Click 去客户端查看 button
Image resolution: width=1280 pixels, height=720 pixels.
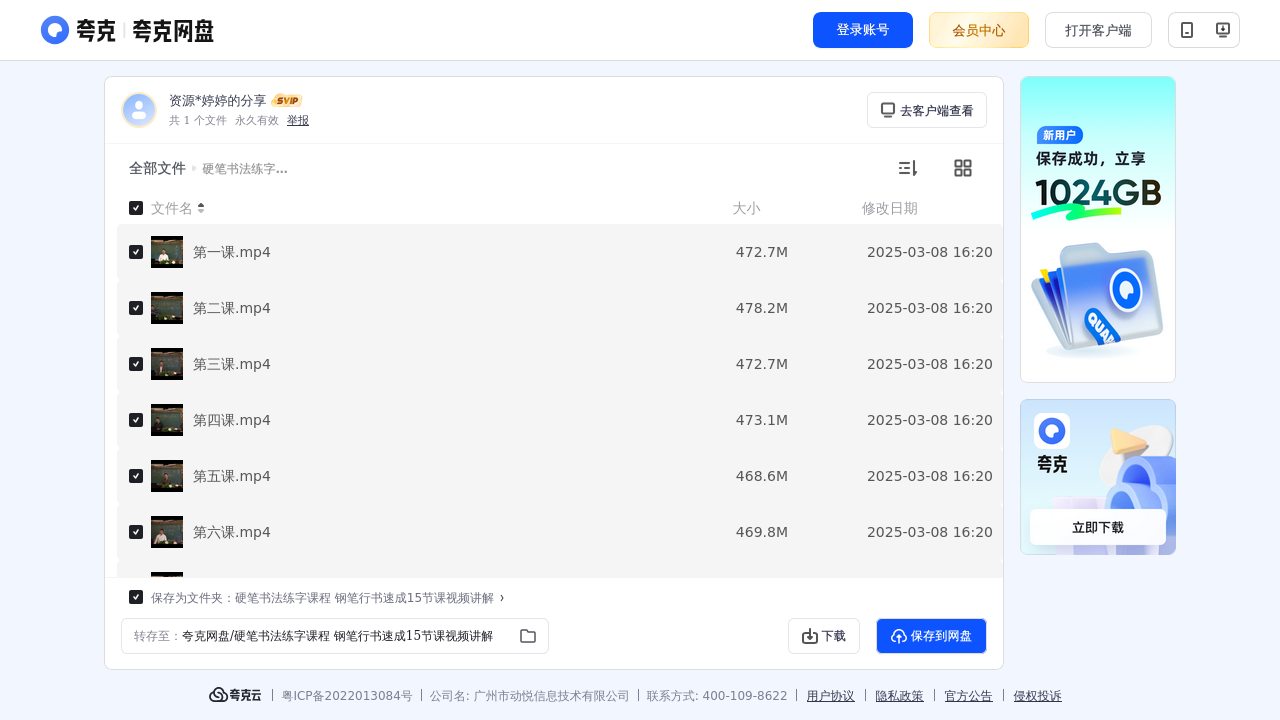tap(927, 110)
